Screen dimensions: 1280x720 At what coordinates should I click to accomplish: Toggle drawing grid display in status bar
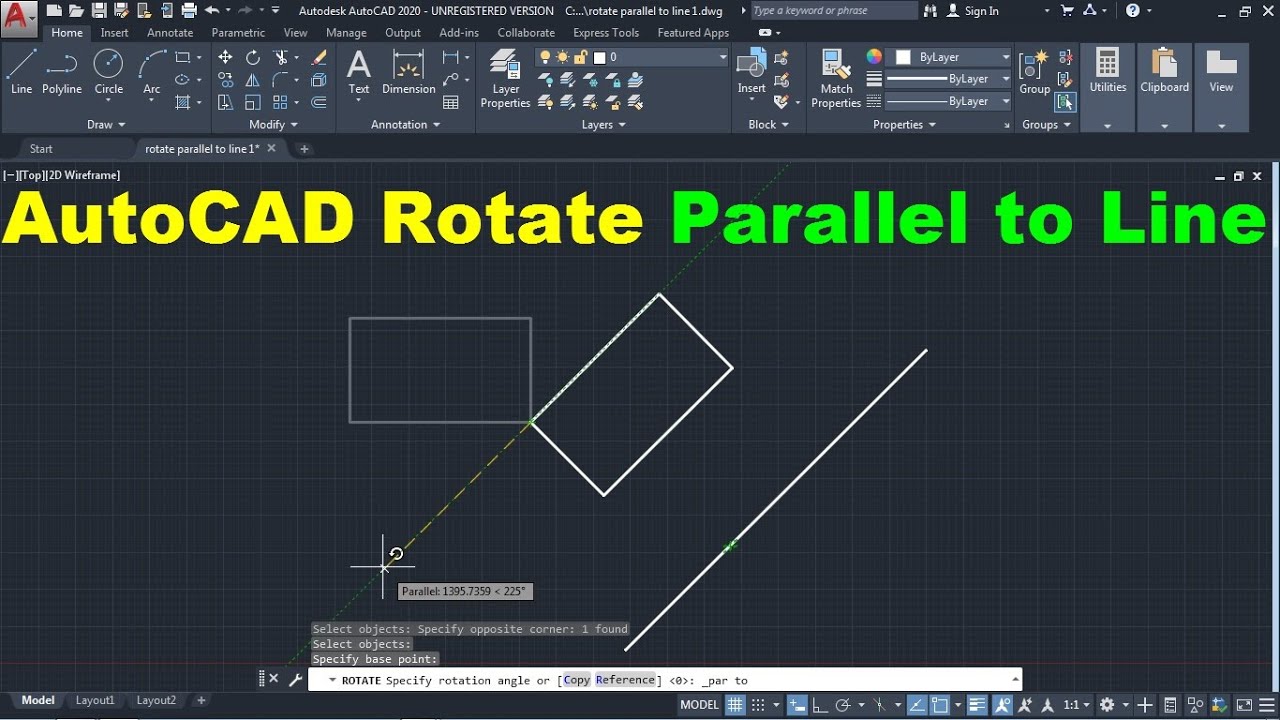(735, 704)
